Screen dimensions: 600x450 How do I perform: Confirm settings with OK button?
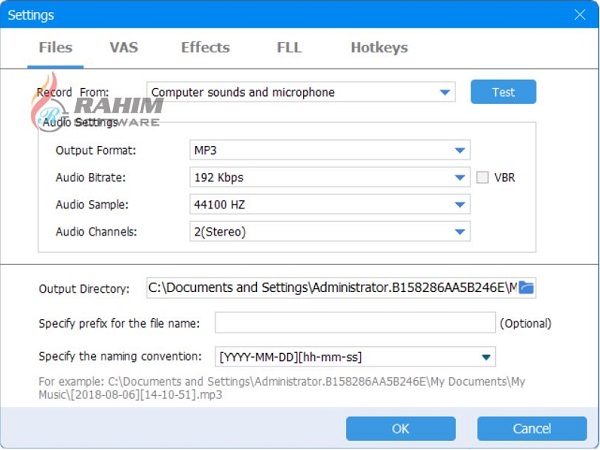point(401,429)
